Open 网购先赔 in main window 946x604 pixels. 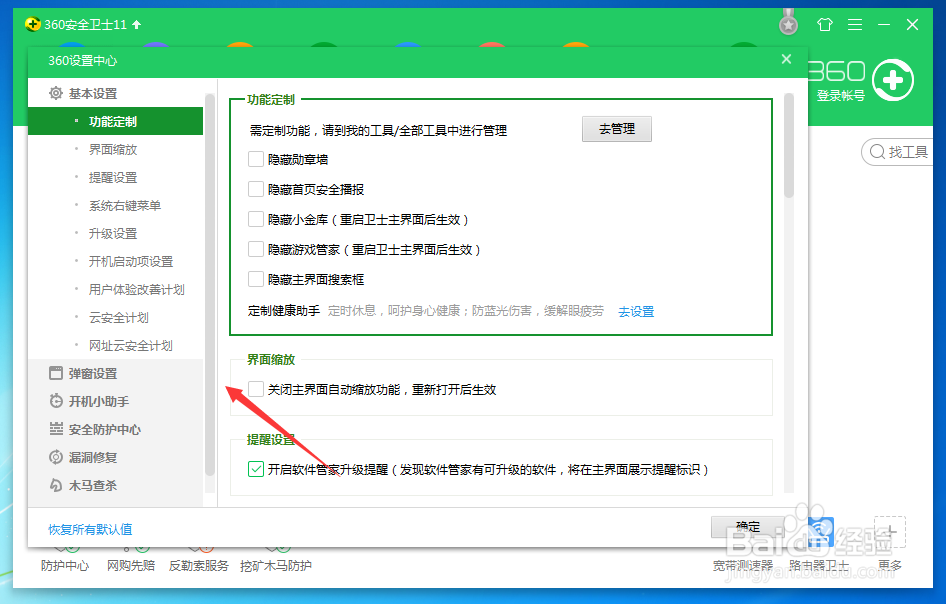coord(131,565)
